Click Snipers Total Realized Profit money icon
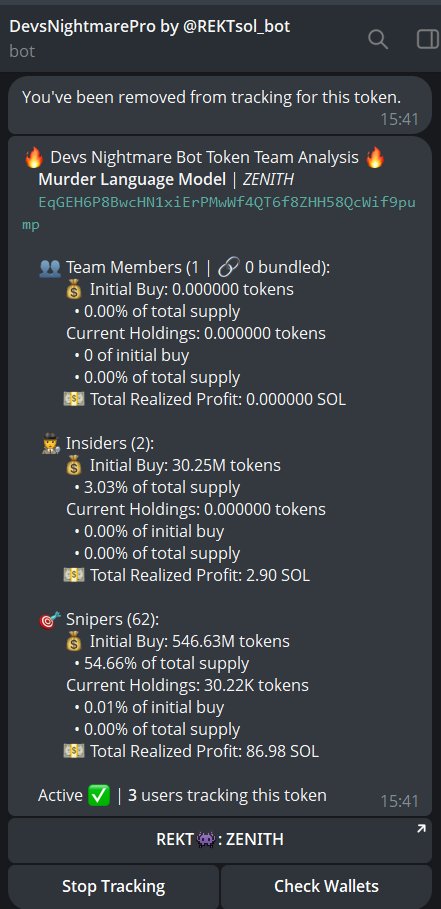 74,752
